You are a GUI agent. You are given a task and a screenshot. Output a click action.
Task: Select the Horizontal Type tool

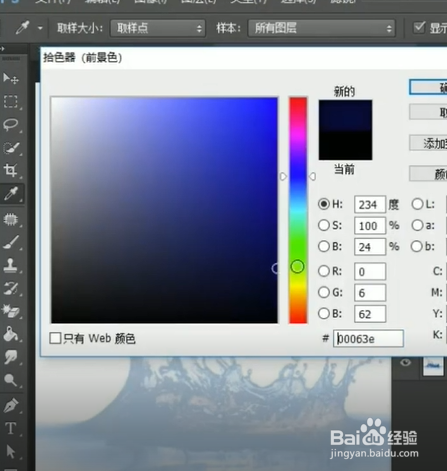11,428
